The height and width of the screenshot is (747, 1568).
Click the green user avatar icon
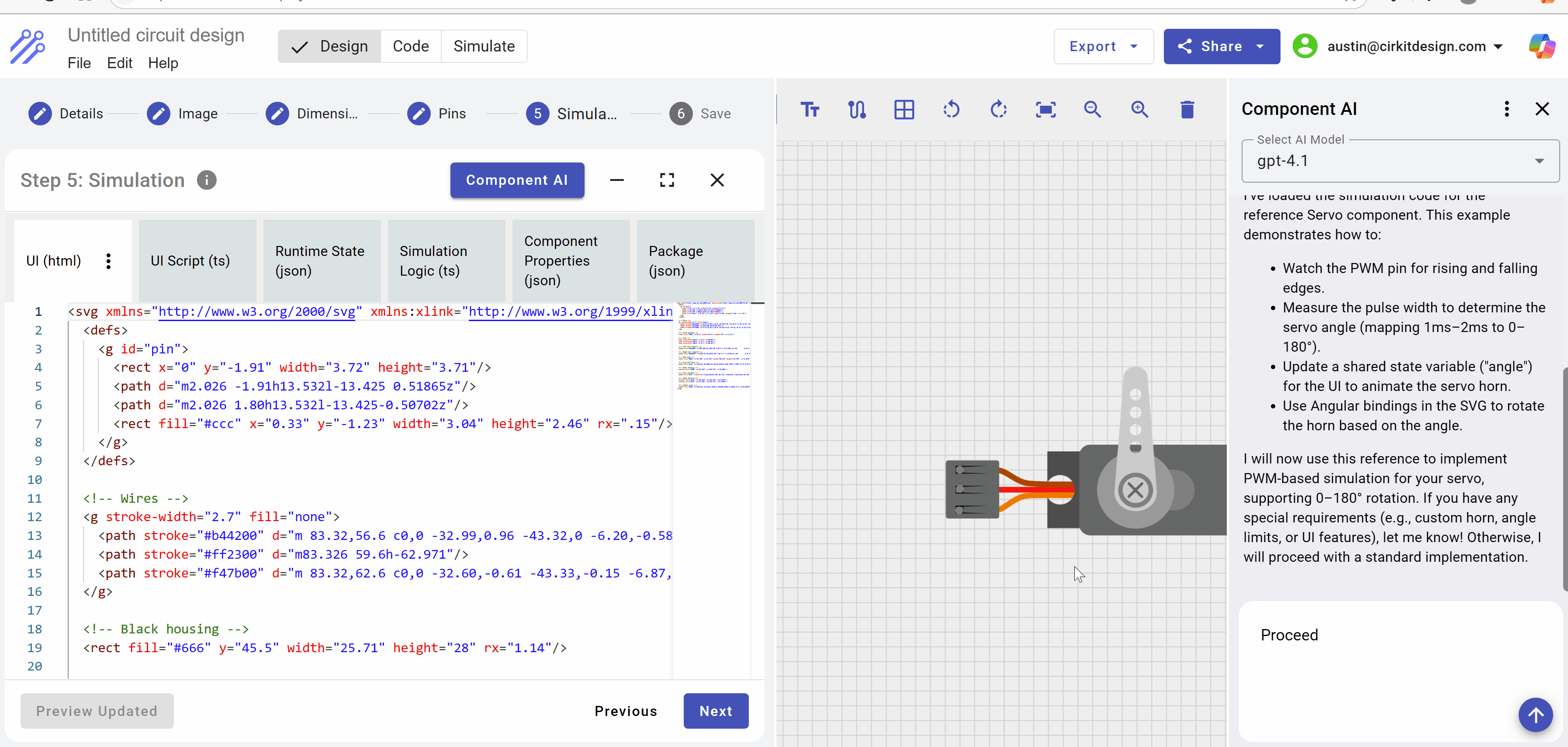pyautogui.click(x=1305, y=46)
